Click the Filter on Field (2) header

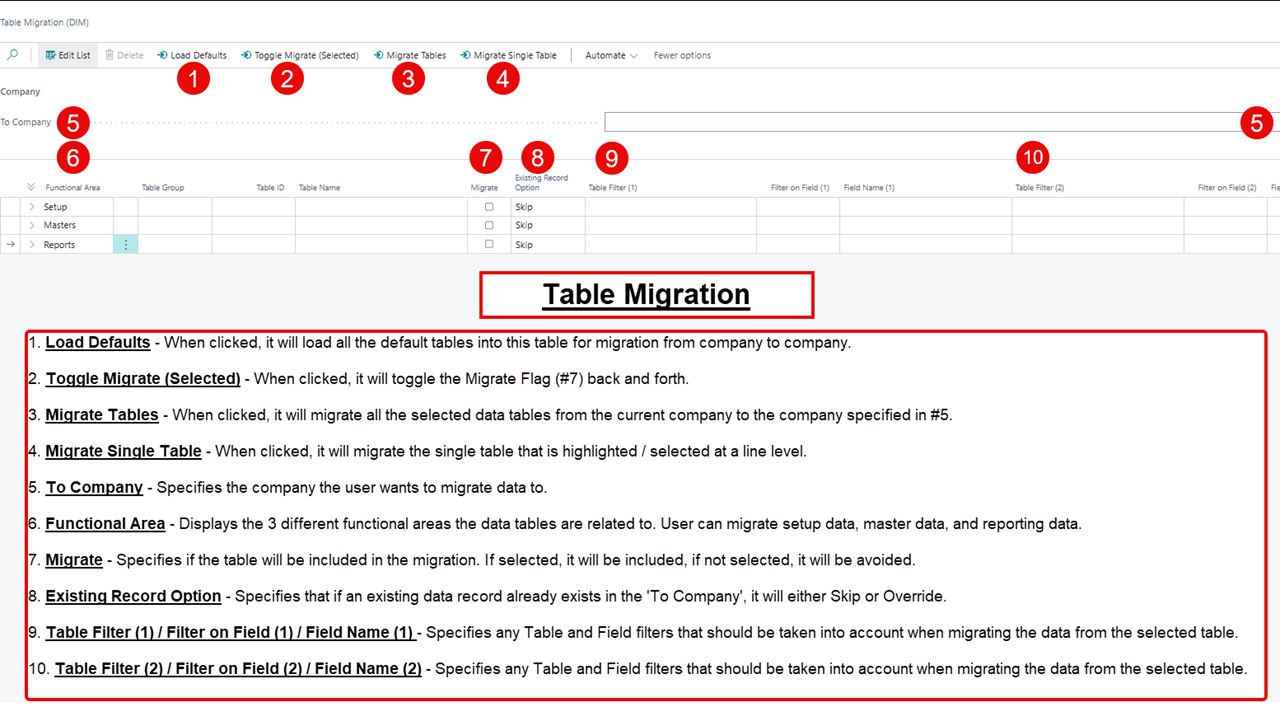[1227, 188]
